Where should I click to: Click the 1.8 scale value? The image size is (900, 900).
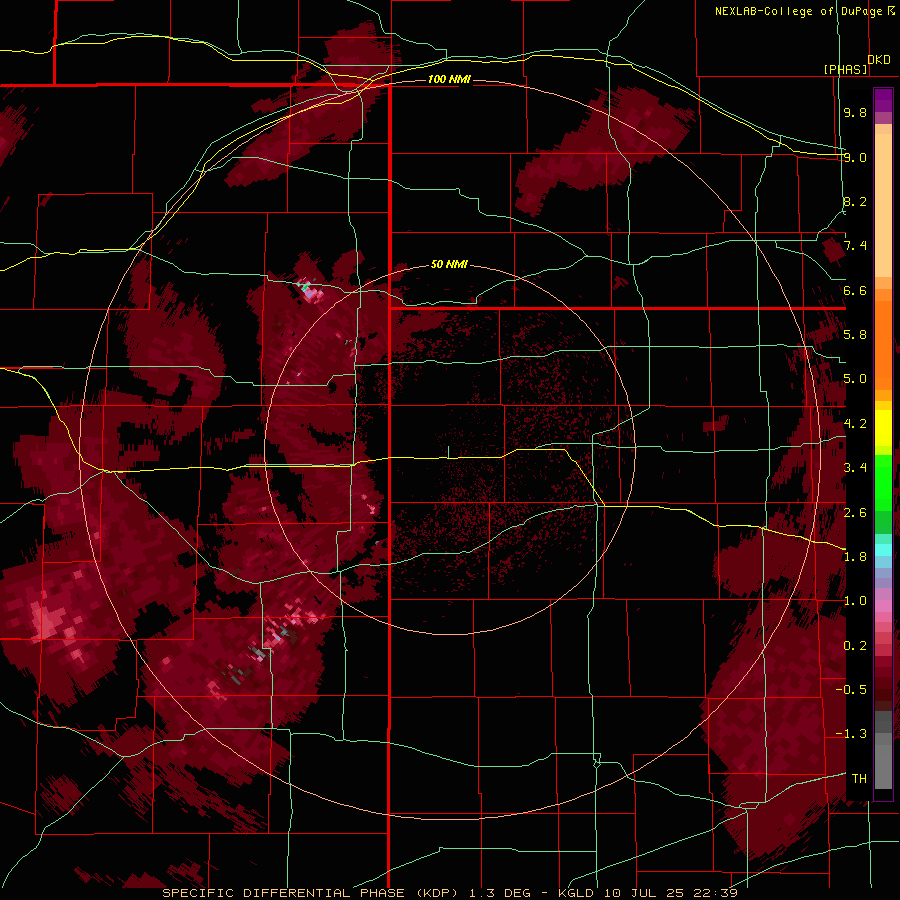pos(855,557)
